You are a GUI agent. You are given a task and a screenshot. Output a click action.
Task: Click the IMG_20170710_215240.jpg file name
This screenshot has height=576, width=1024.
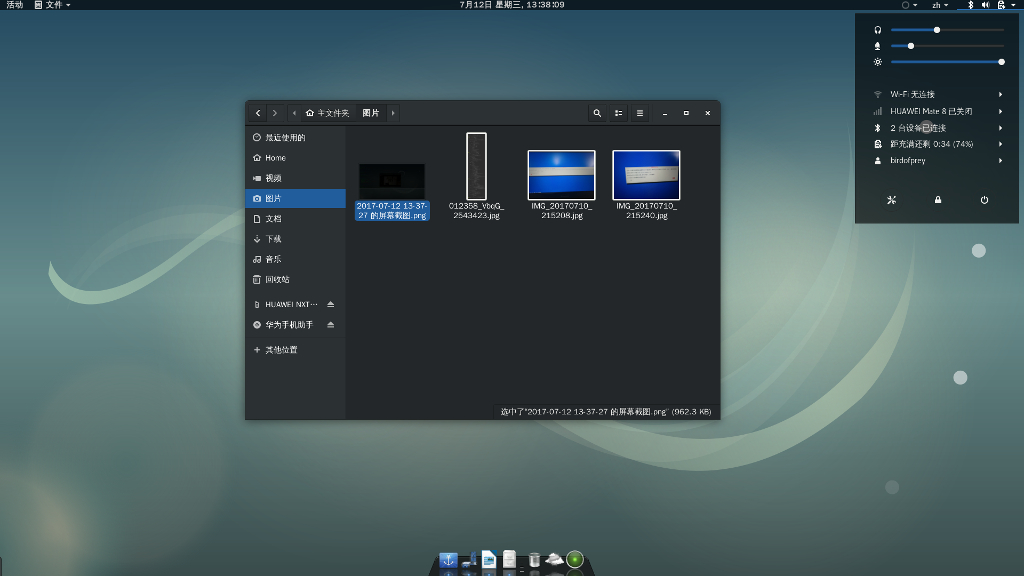coord(647,211)
